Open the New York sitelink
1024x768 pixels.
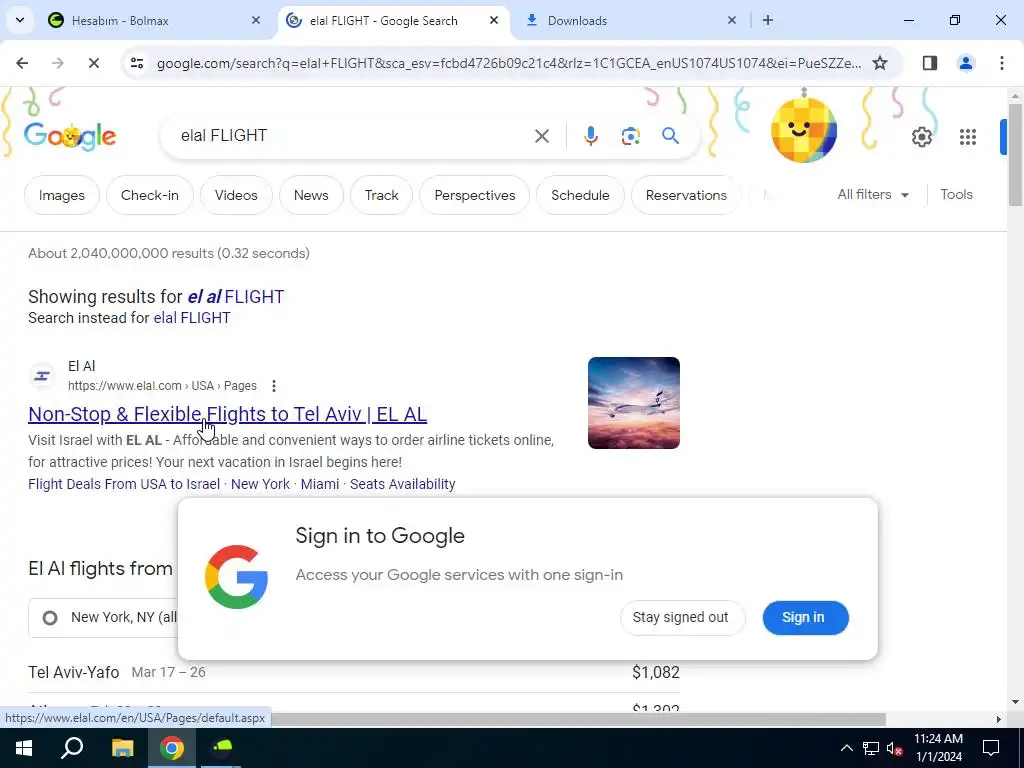tap(260, 484)
